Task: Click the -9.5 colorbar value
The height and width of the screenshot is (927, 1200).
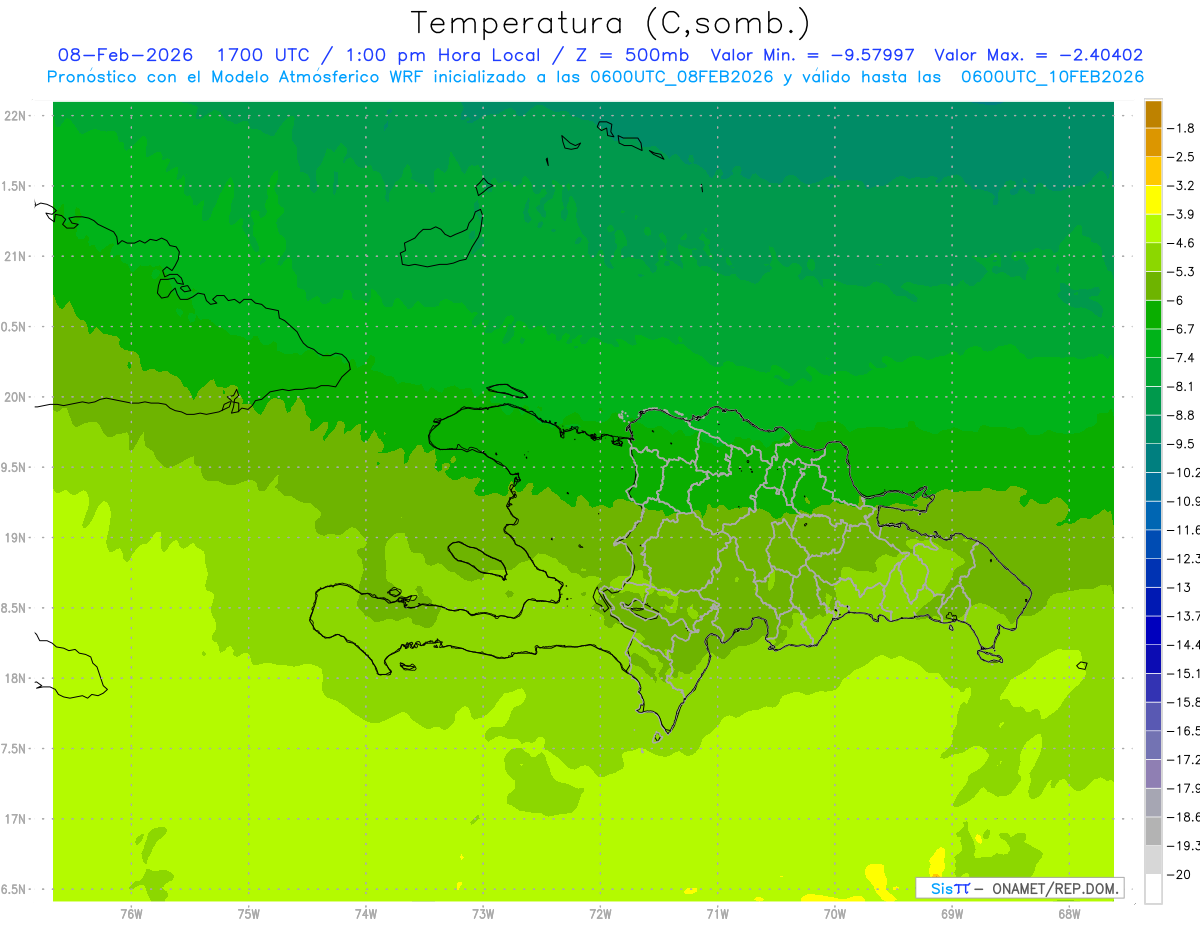Action: 1181,443
